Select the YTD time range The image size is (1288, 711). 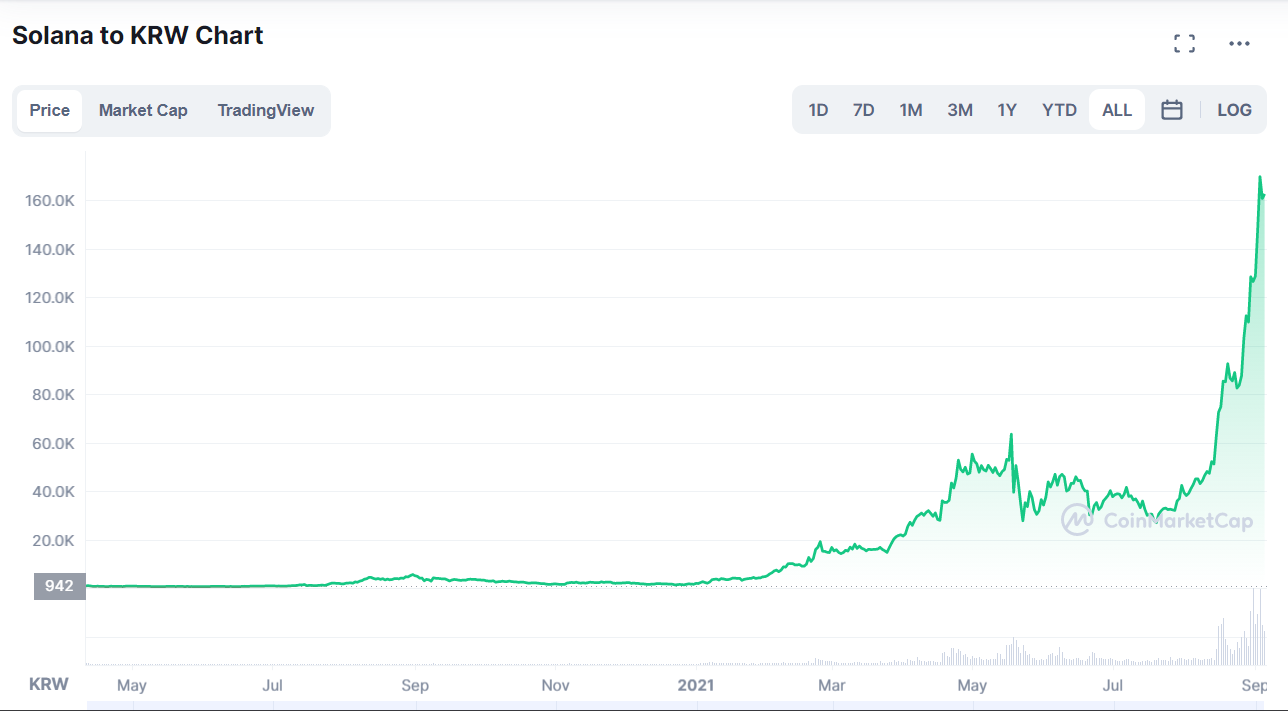pyautogui.click(x=1059, y=110)
